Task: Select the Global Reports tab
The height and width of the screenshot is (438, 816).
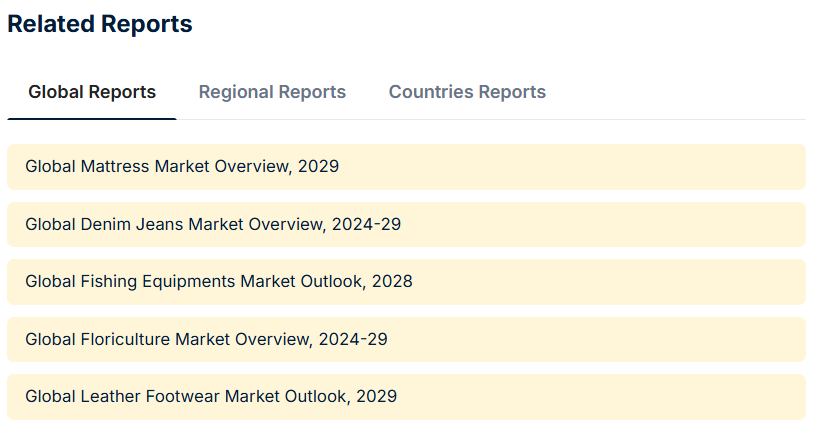Action: 92,92
